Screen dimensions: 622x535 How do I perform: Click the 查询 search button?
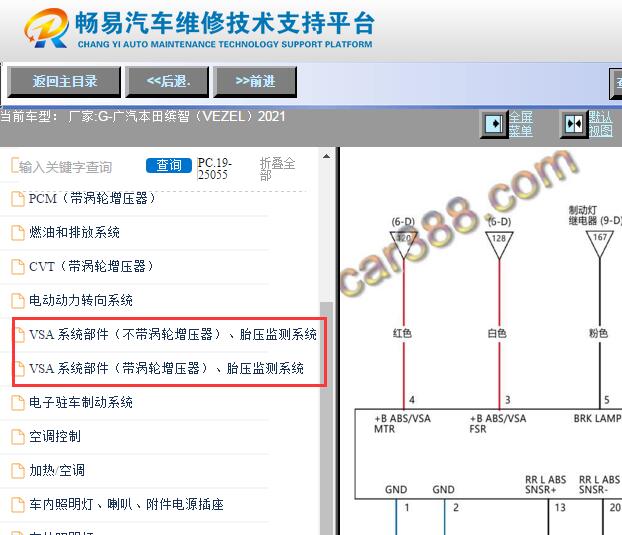tap(169, 165)
